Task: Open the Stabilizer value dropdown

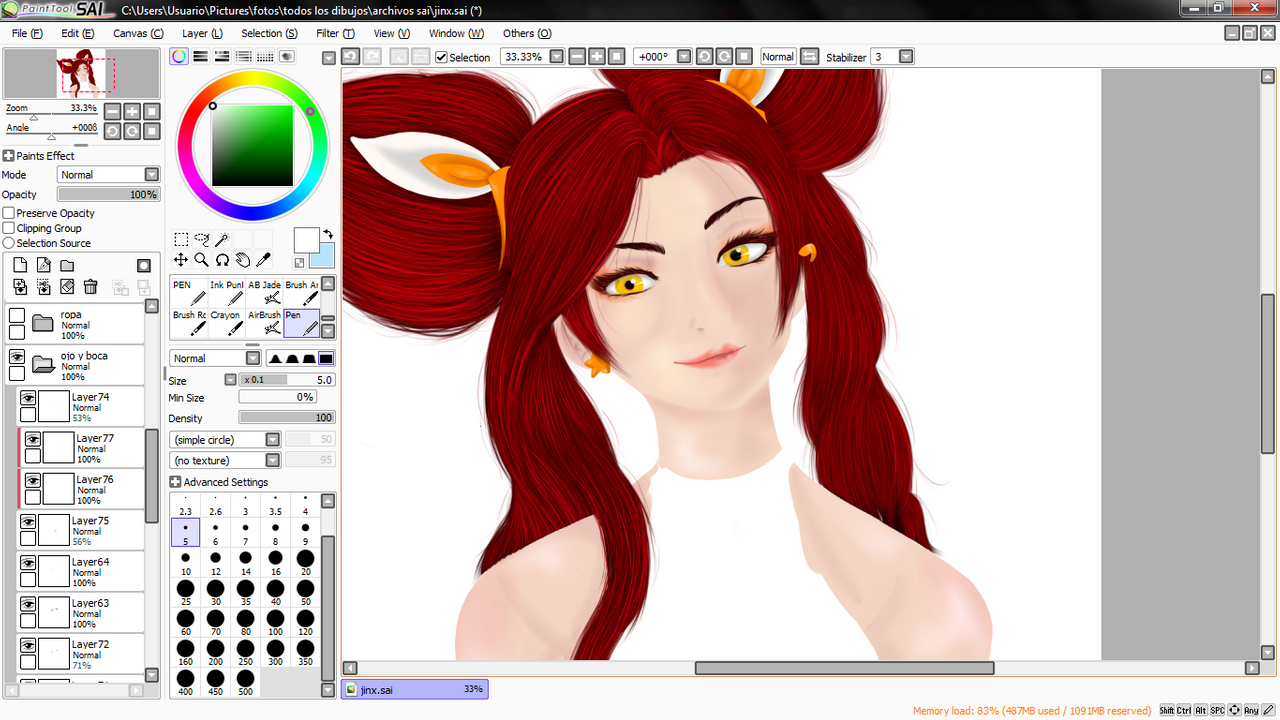Action: pos(906,57)
